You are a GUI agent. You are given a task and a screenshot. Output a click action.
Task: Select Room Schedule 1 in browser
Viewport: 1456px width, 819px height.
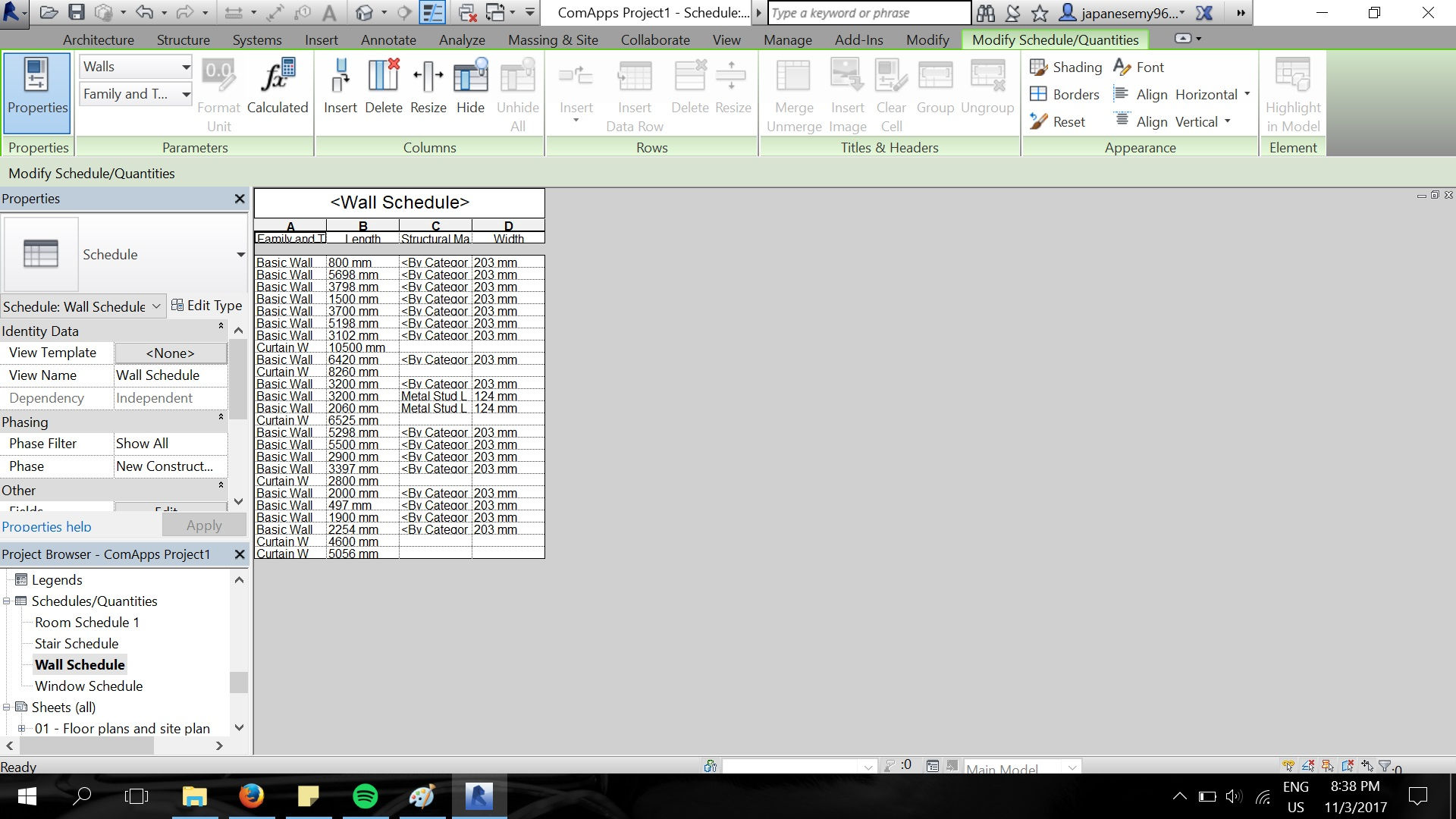tap(87, 623)
